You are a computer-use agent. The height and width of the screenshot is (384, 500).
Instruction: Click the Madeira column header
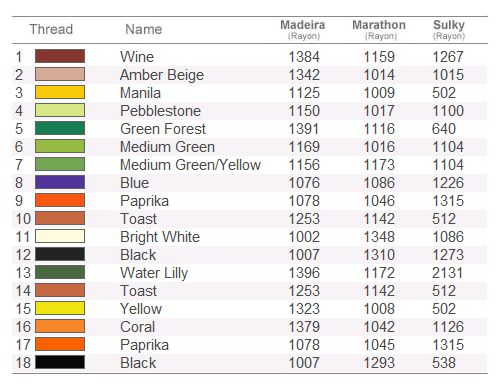tap(303, 29)
